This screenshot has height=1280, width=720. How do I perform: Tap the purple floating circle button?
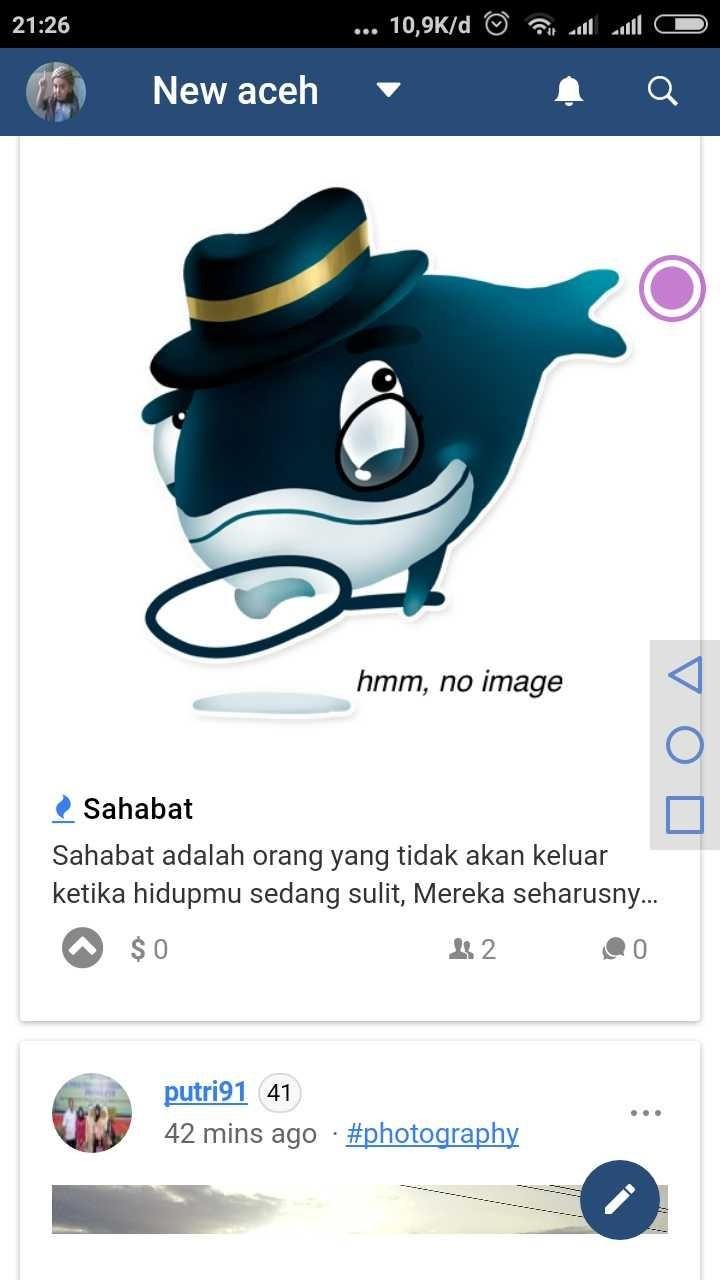[672, 288]
